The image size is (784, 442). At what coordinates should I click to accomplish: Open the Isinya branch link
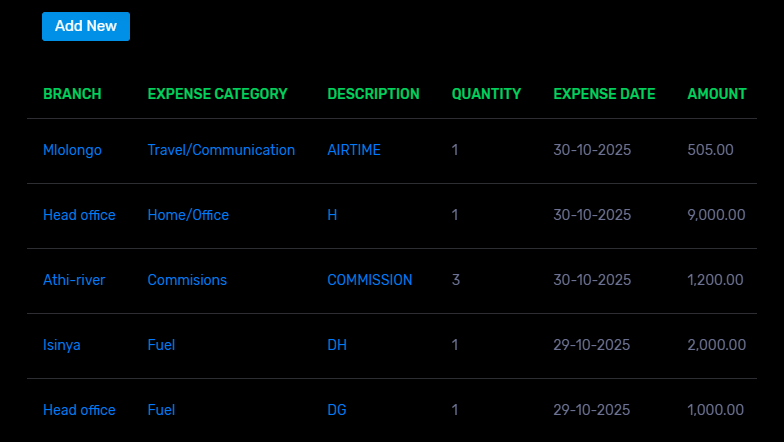pyautogui.click(x=62, y=345)
